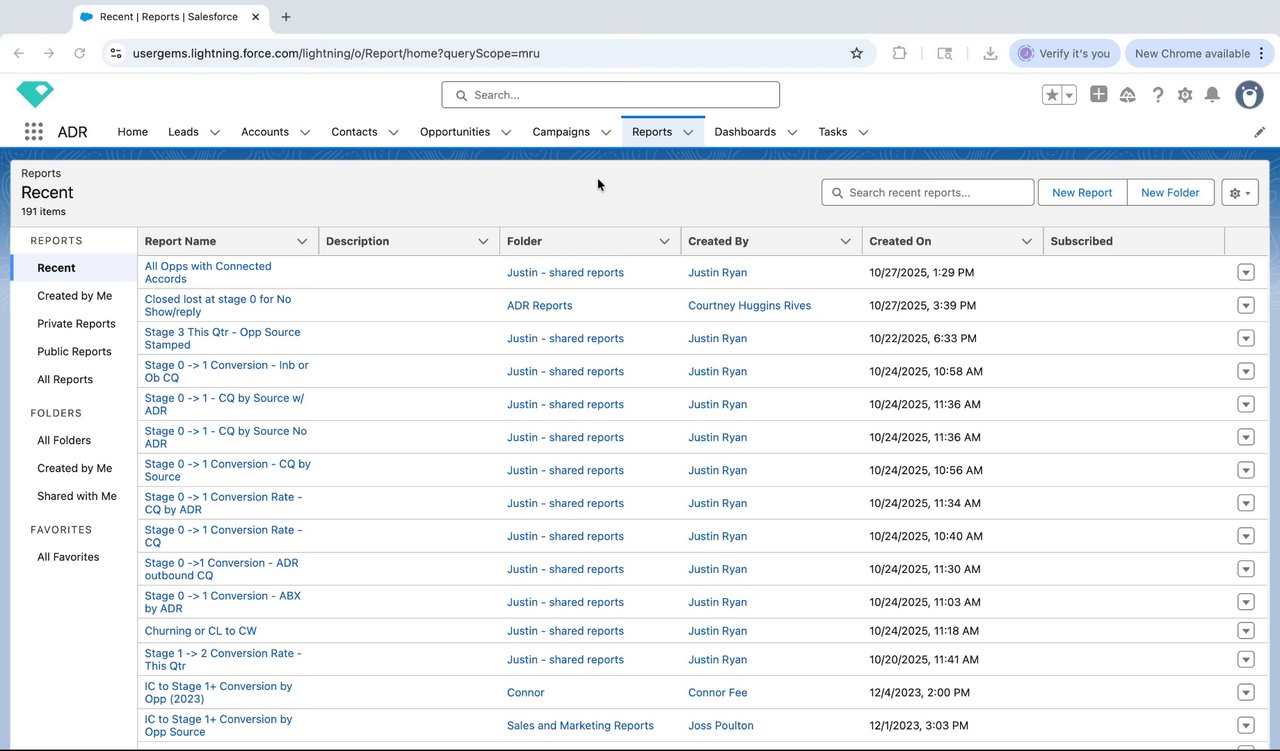Click the date 10/27/2025, 3:39 PM
The image size is (1280, 751).
[923, 306]
